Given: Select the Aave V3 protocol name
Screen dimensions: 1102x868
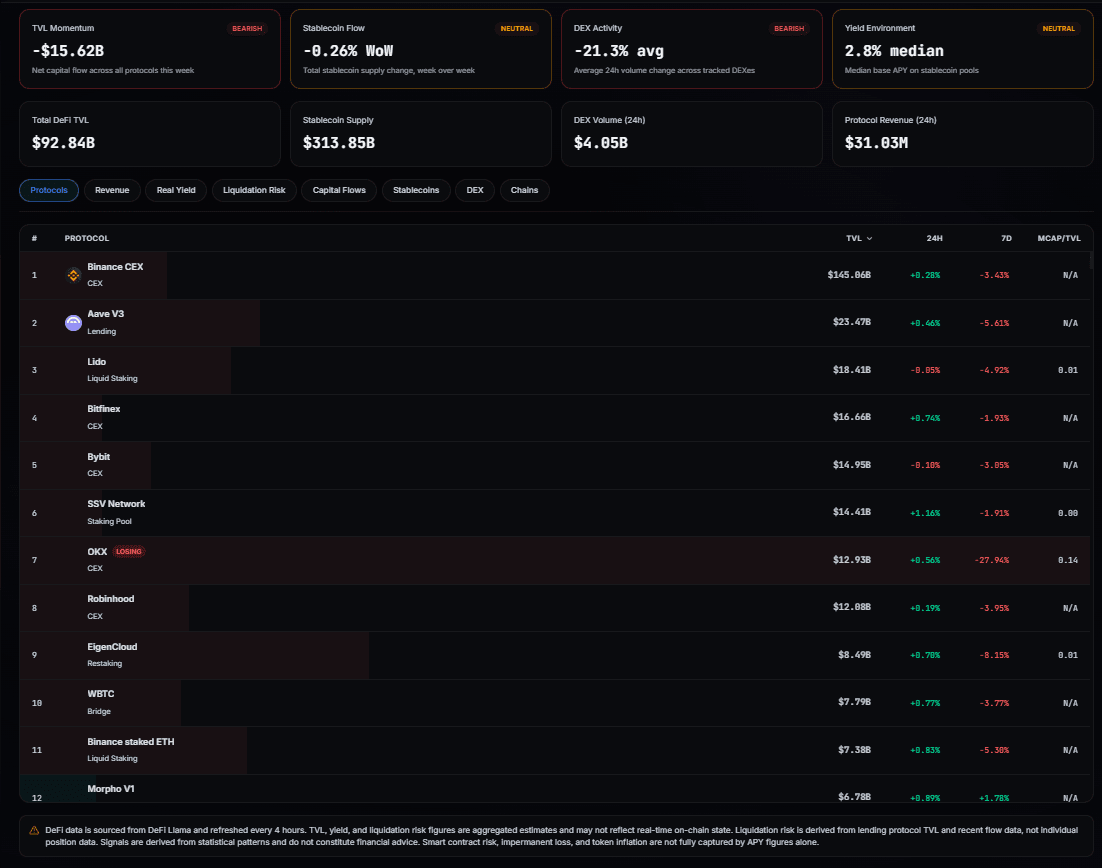Looking at the screenshot, I should point(105,314).
